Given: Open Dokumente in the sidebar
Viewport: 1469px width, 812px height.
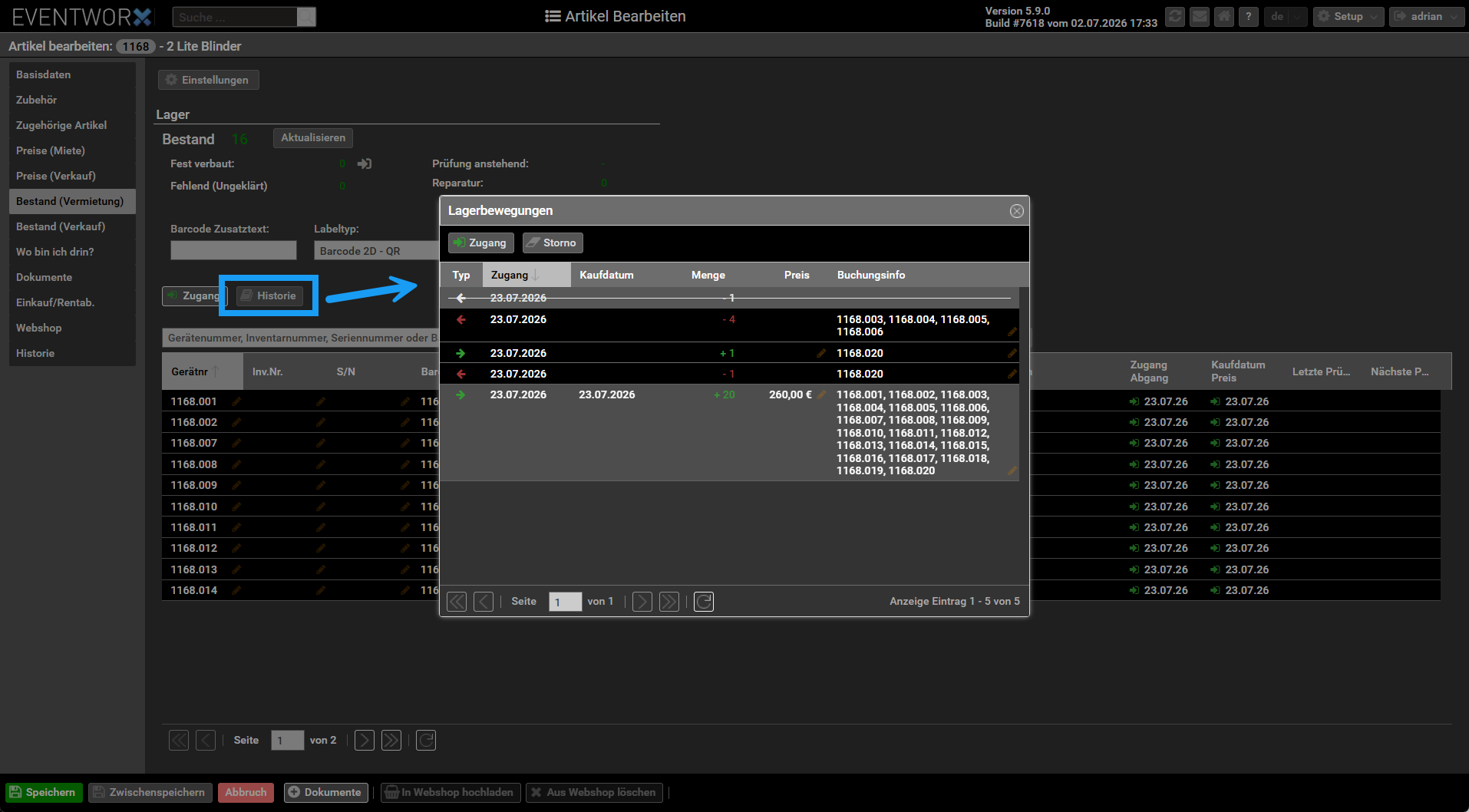Looking at the screenshot, I should coord(72,277).
